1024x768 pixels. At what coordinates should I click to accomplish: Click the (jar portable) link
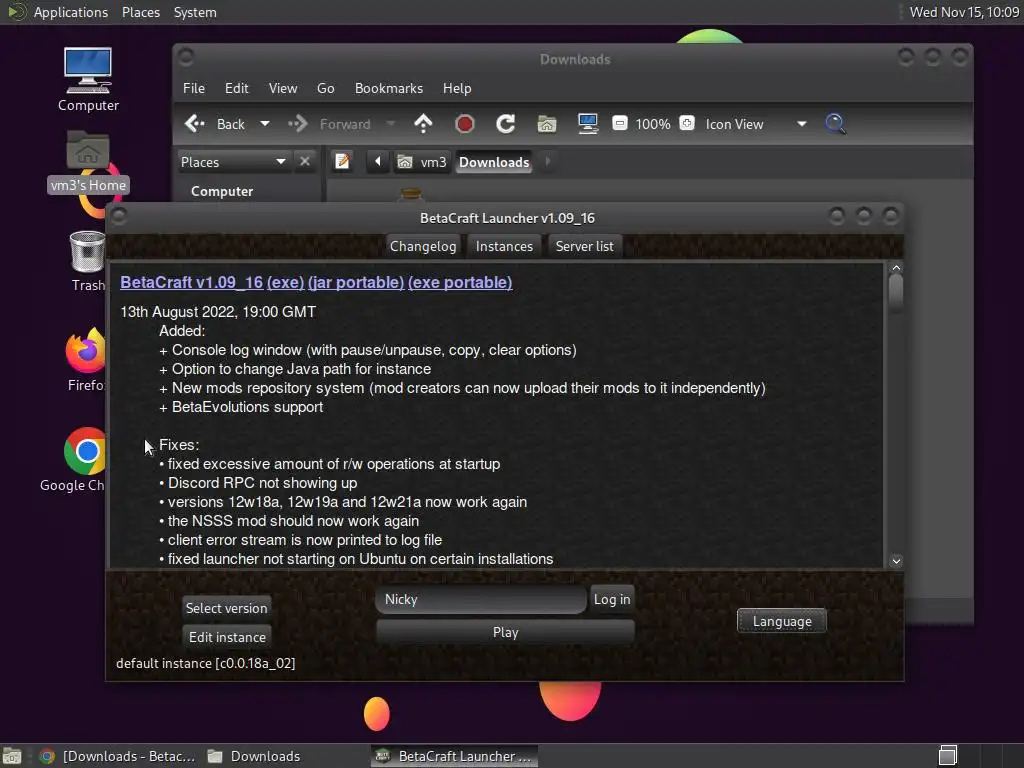point(356,282)
